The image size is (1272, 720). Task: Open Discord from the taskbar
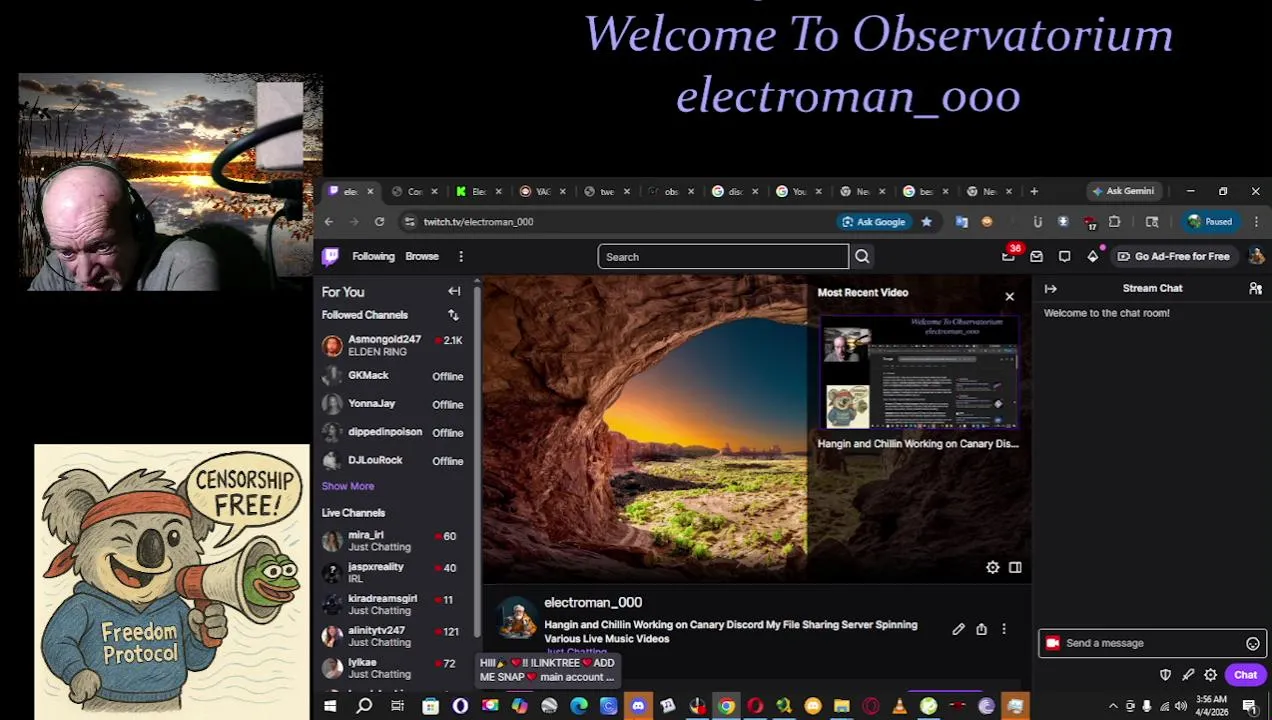click(638, 706)
